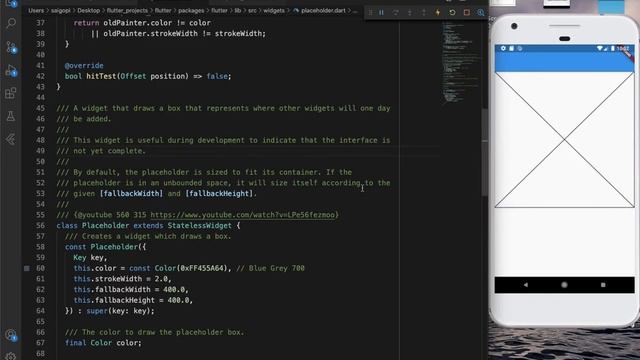Tap the emulator Back button
640x360 pixels.
(x=526, y=285)
